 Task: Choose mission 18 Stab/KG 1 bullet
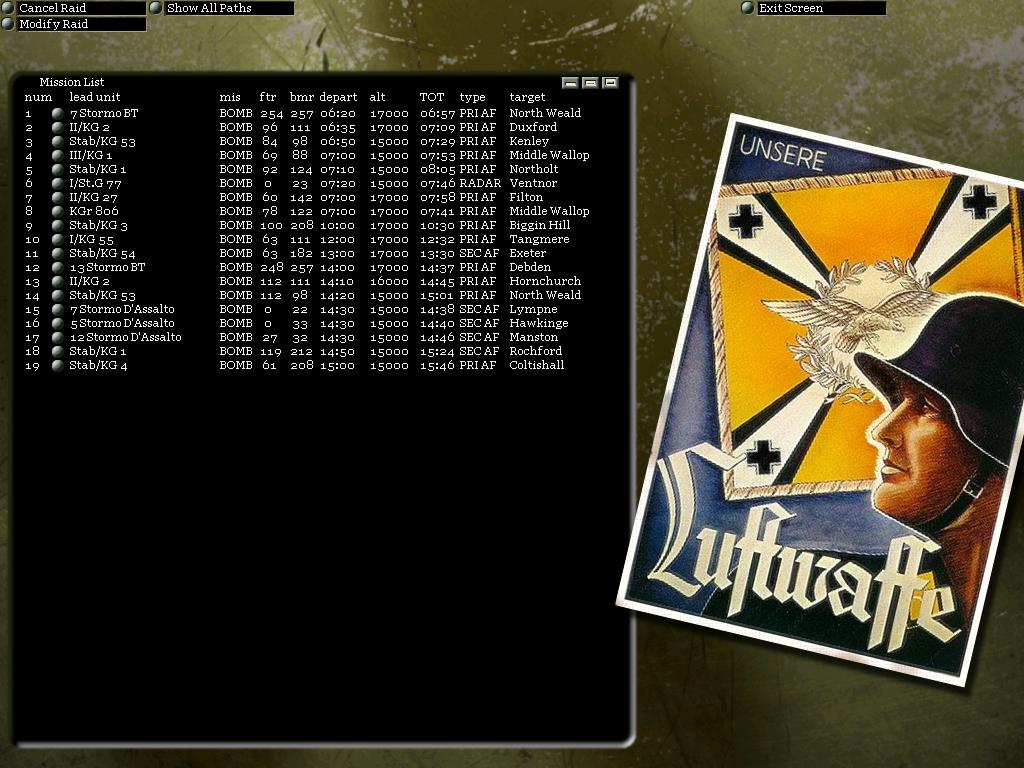[57, 351]
